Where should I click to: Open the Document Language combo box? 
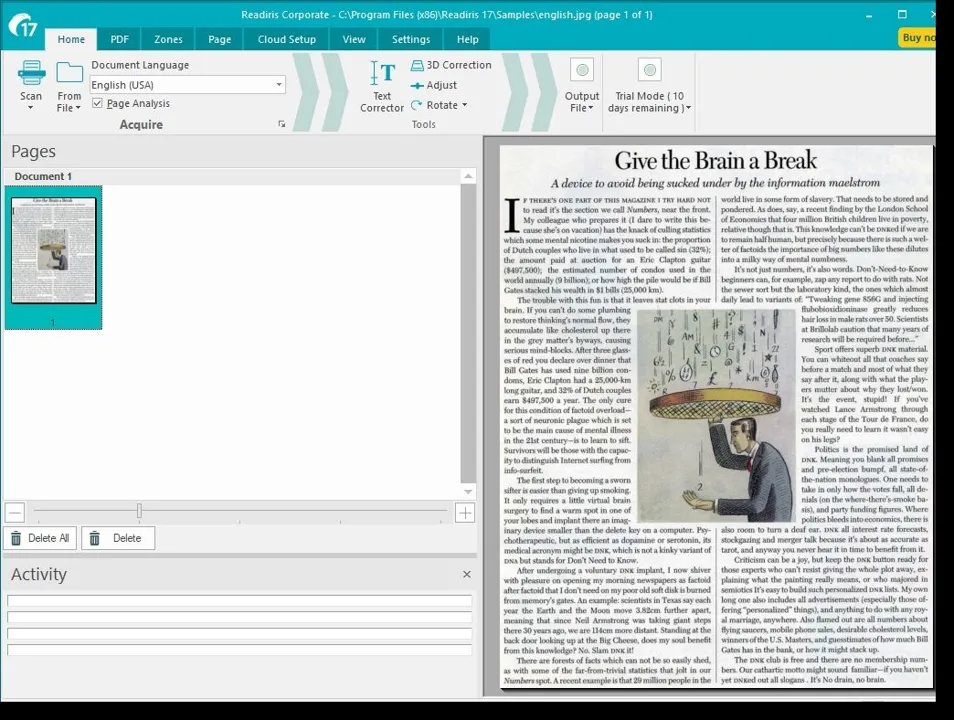point(187,85)
